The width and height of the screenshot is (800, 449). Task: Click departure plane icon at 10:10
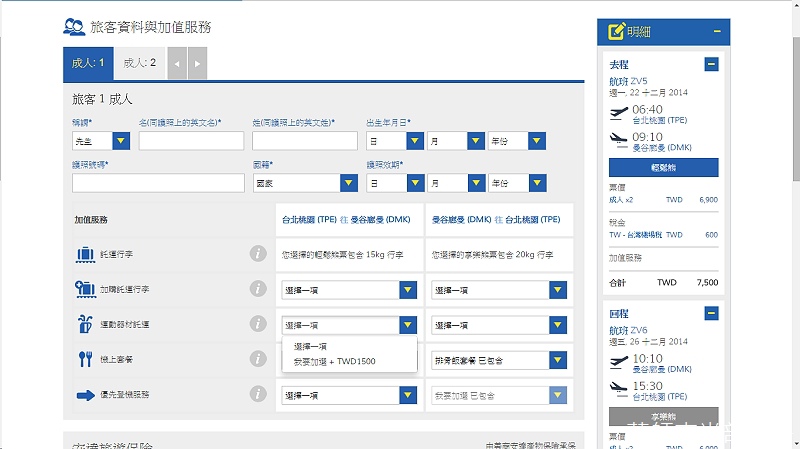click(x=619, y=361)
